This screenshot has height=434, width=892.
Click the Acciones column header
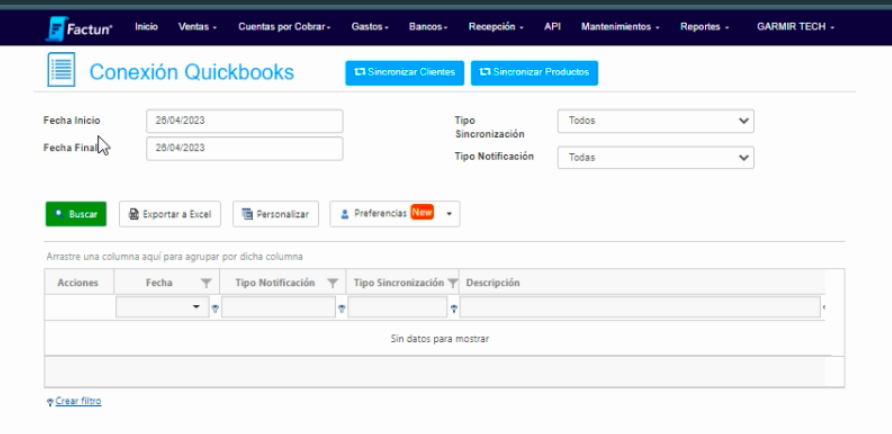(78, 283)
